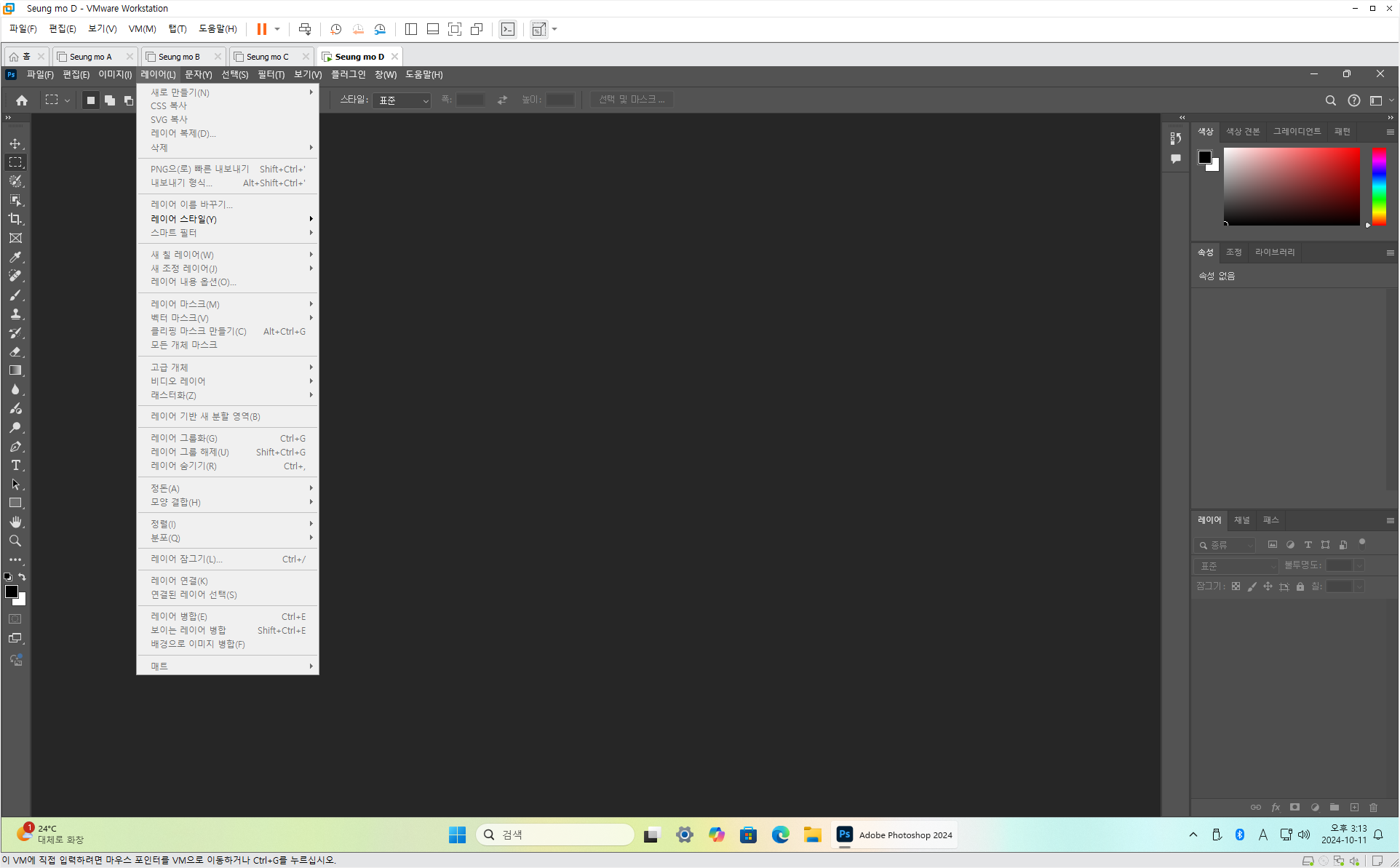This screenshot has width=1400, height=868.
Task: Select the Zoom tool
Action: pyautogui.click(x=15, y=541)
